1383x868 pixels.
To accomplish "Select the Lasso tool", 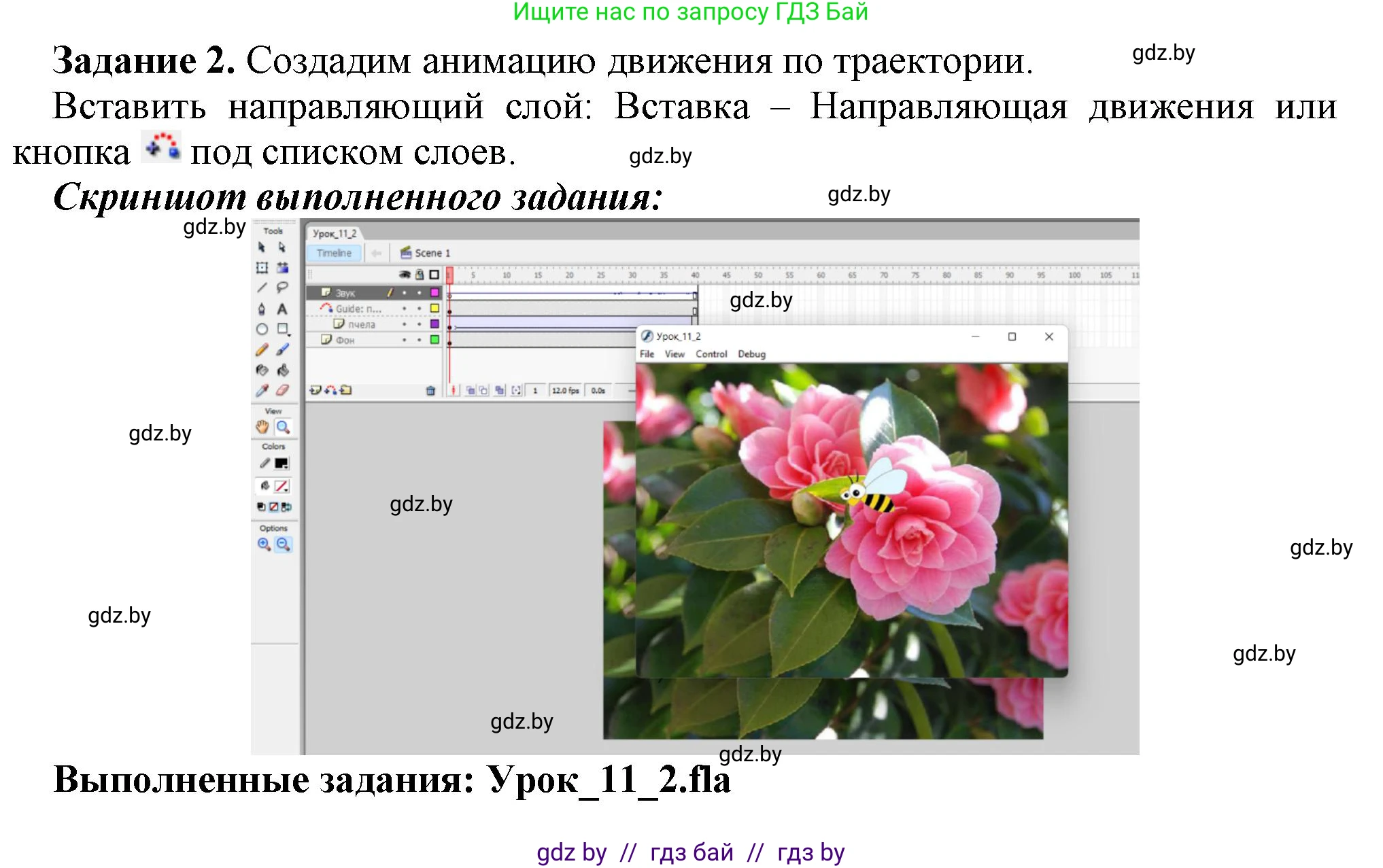I will 282,287.
